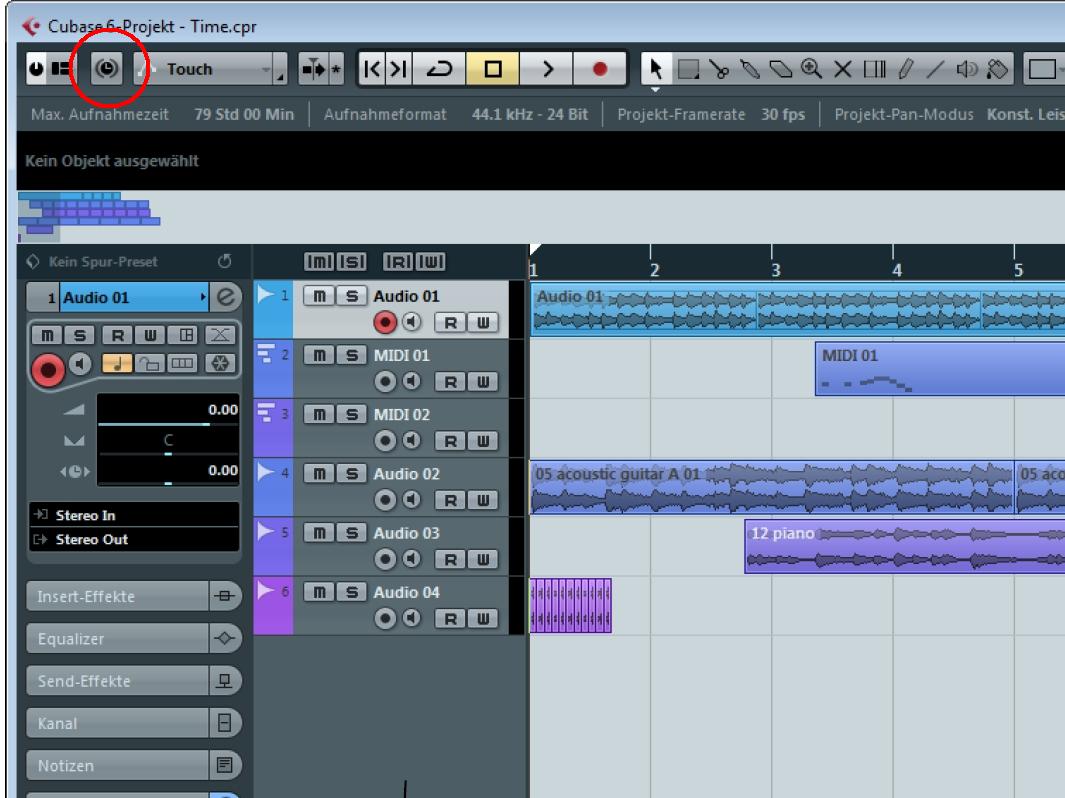Freeze the audio channel snowflake button
Screen dimensions: 1065x798
[x=220, y=363]
